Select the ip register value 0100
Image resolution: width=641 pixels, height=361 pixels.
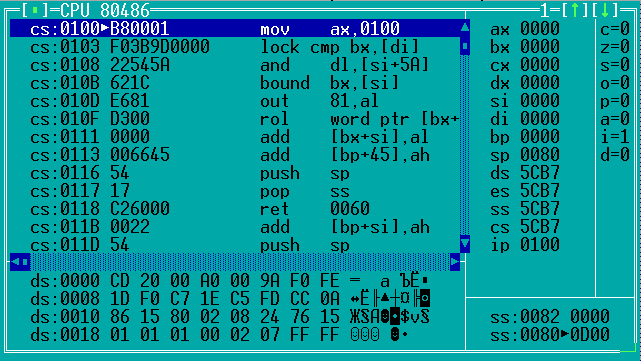[540, 244]
